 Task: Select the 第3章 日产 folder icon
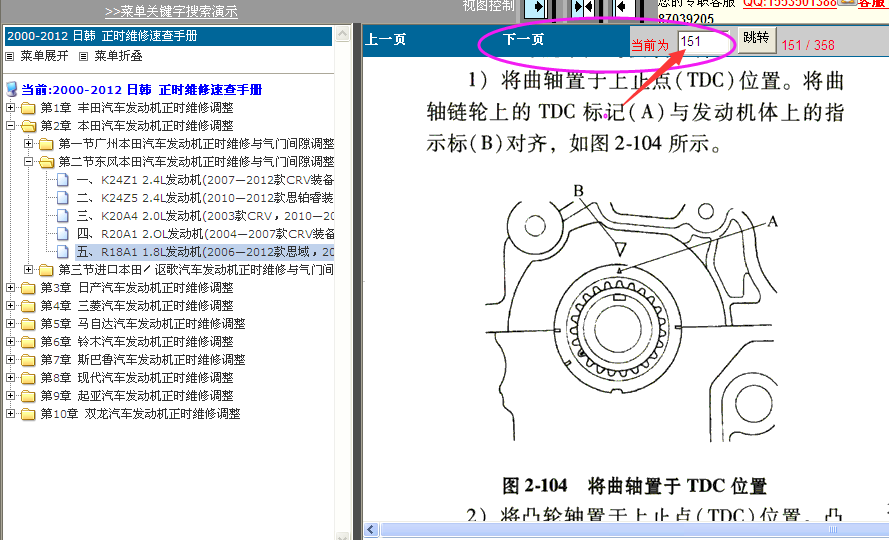28,288
